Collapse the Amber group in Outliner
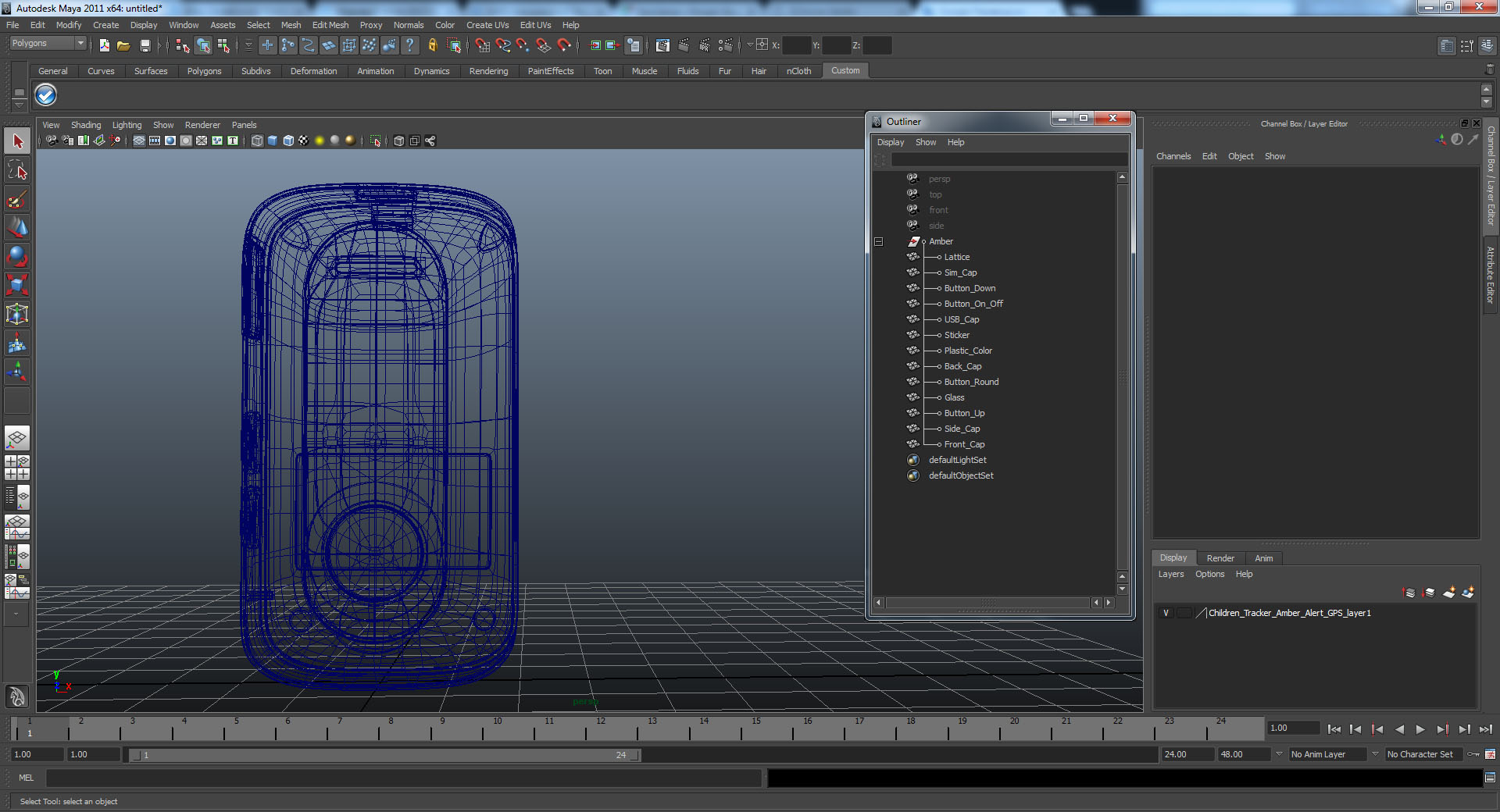This screenshot has height=812, width=1500. point(878,242)
